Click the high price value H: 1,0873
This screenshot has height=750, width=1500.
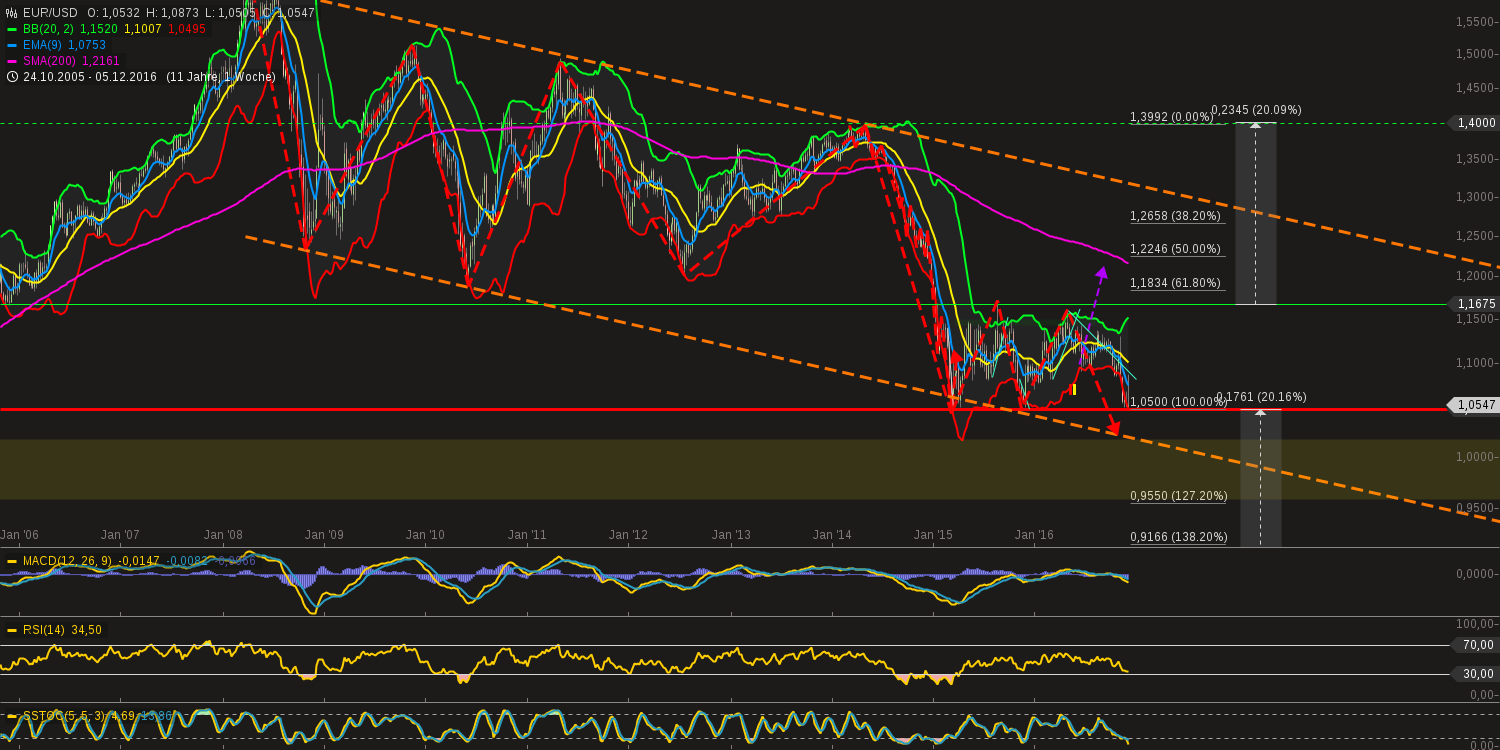coord(171,13)
